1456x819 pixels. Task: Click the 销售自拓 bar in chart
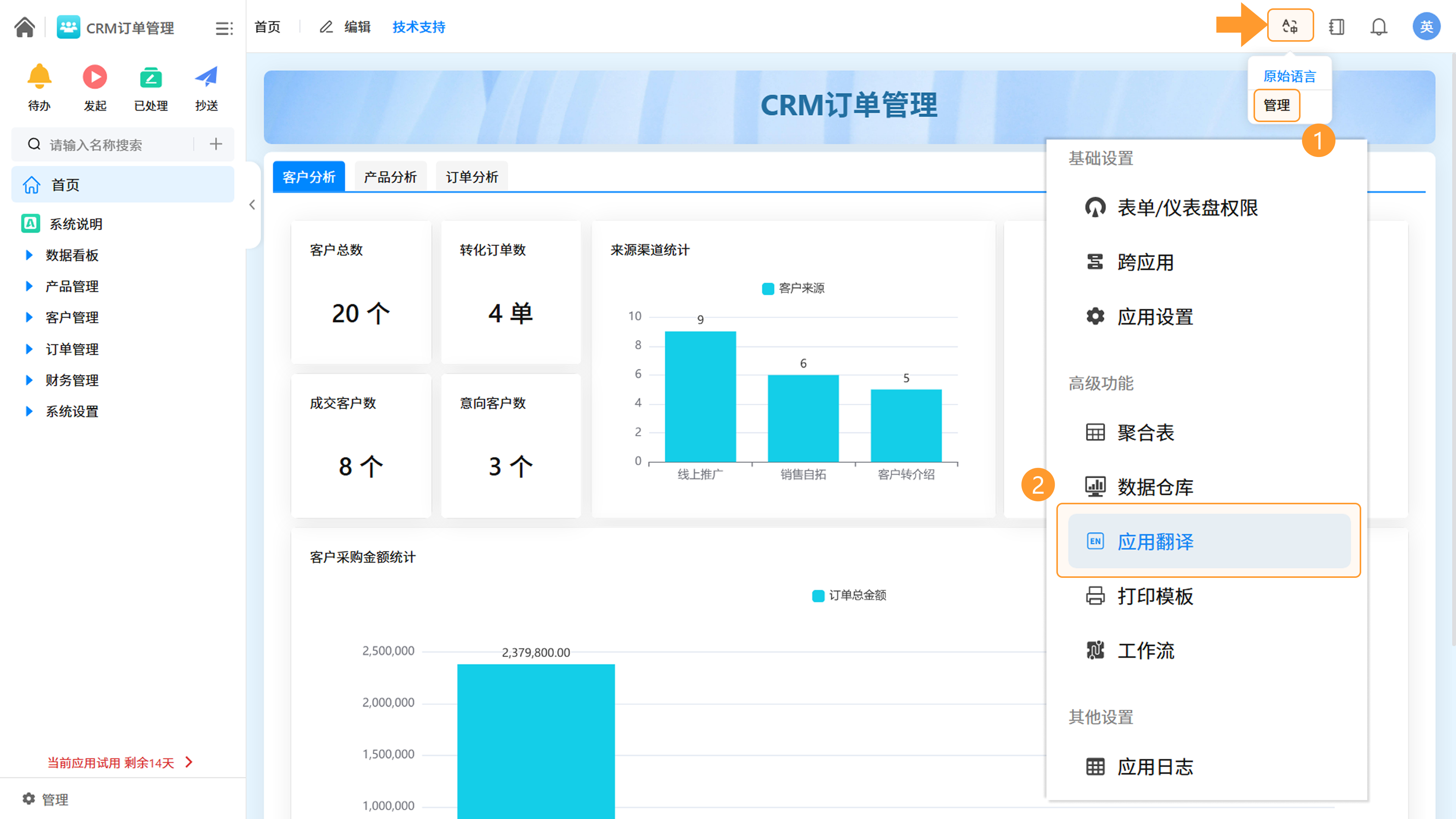(x=803, y=418)
